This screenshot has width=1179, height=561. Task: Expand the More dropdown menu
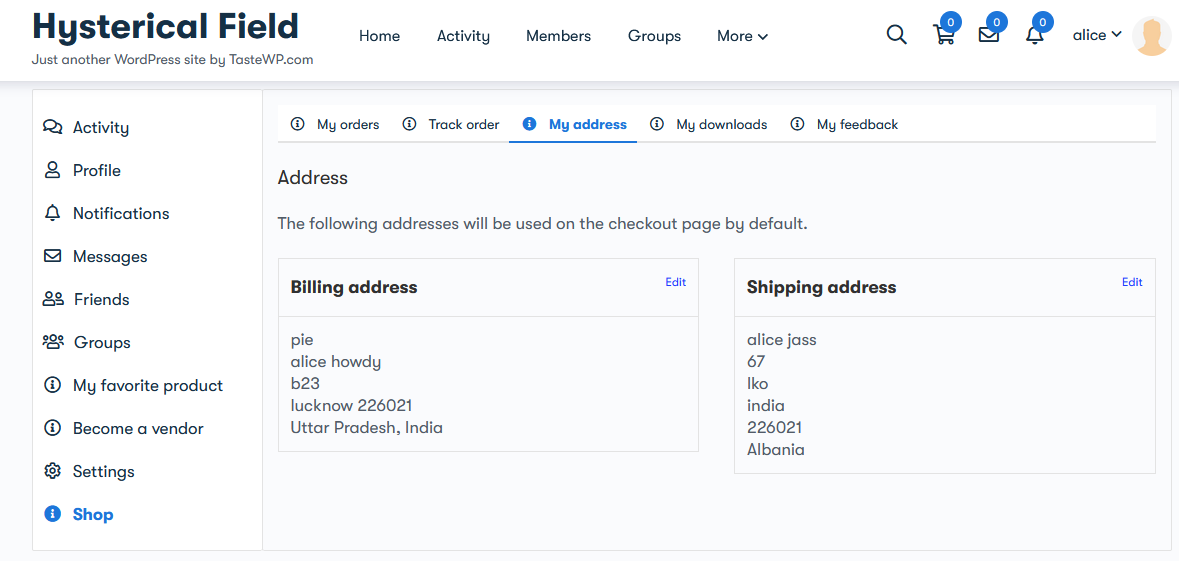(x=742, y=36)
